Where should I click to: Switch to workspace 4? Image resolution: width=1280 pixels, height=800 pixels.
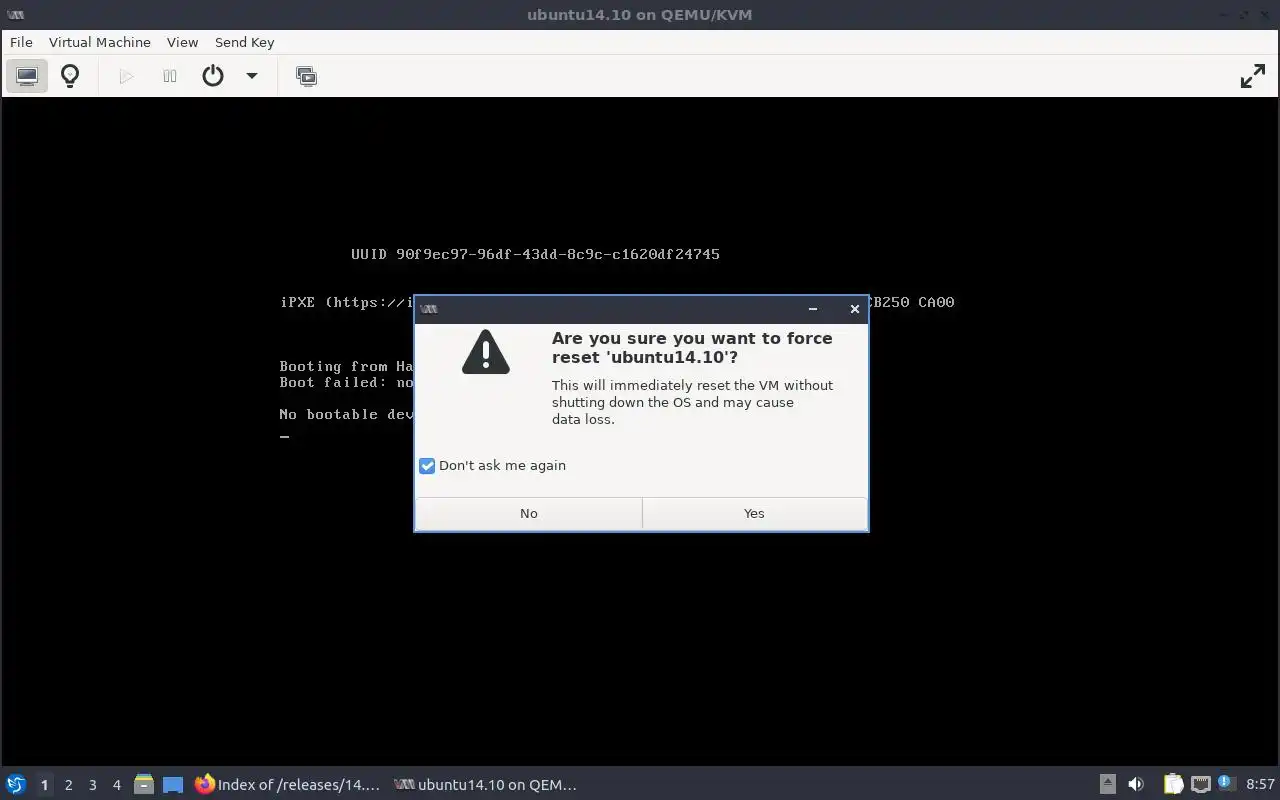[116, 785]
